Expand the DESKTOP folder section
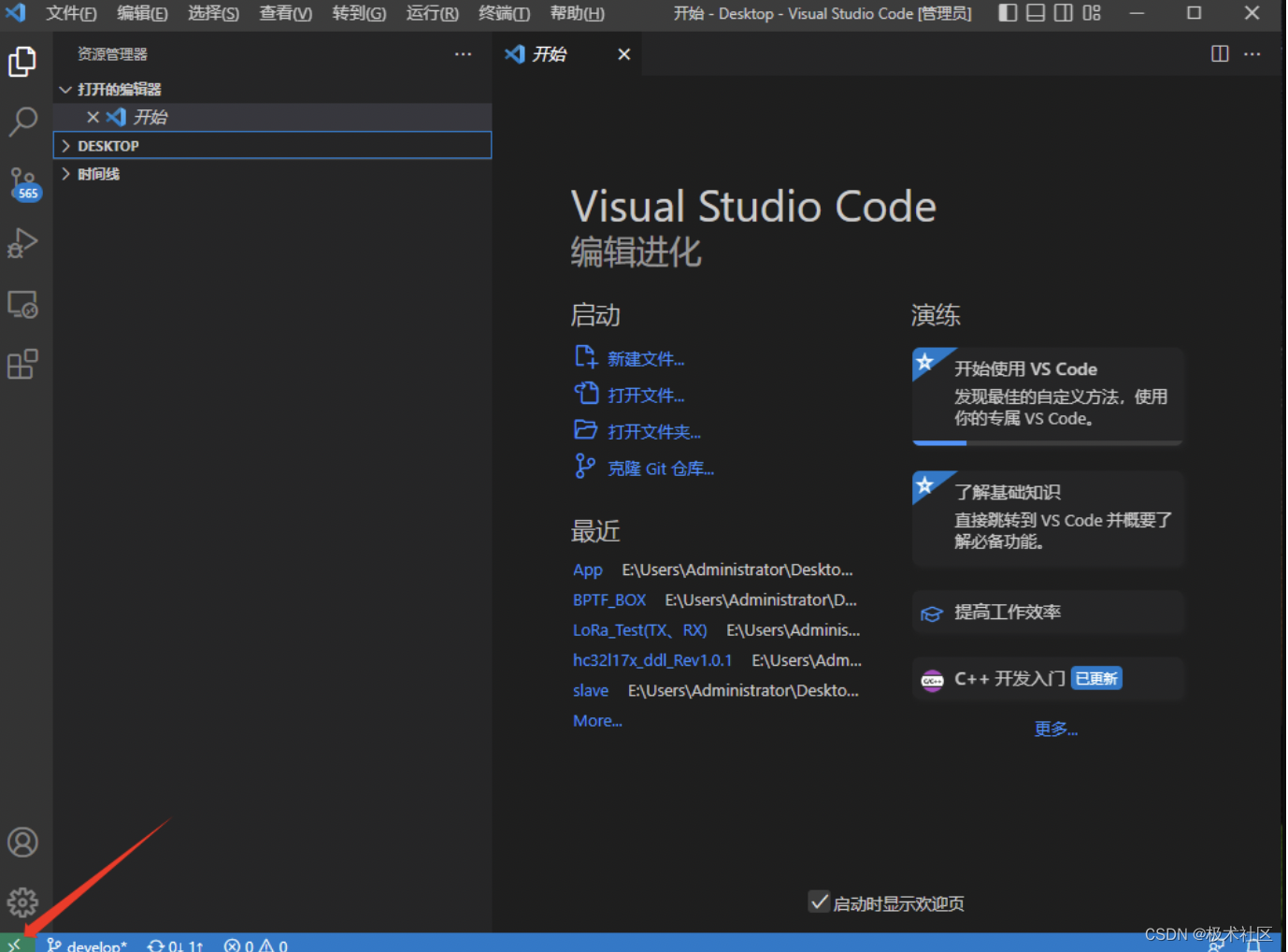The height and width of the screenshot is (952, 1288). (x=273, y=146)
